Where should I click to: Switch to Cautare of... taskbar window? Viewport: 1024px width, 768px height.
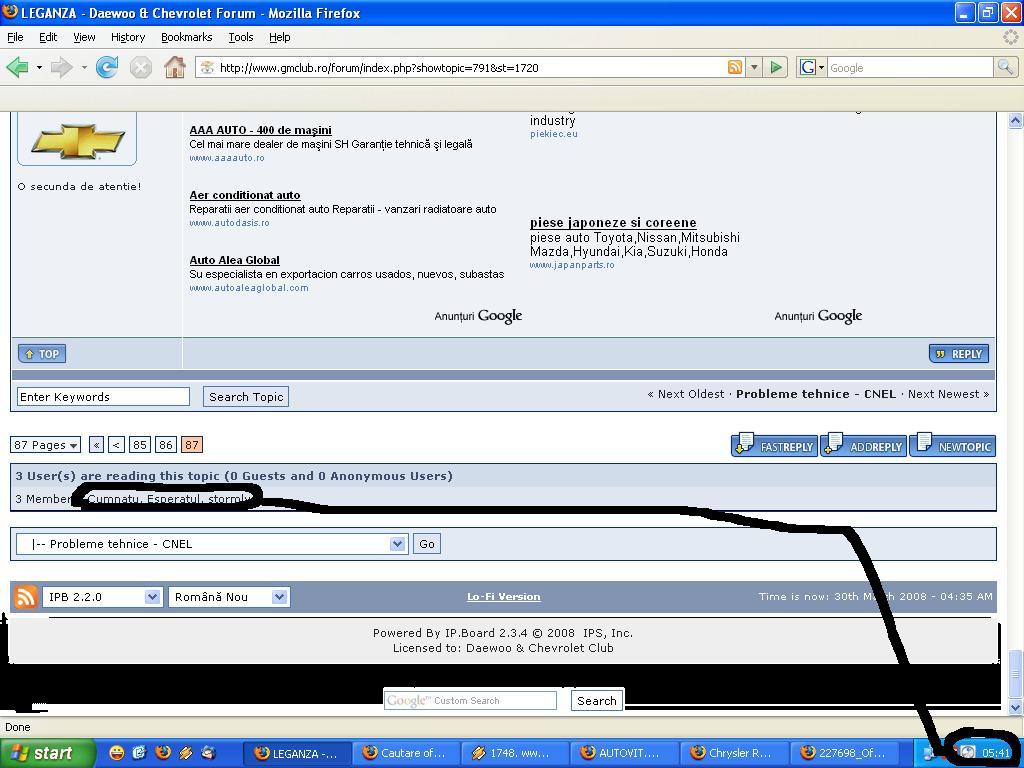pyautogui.click(x=405, y=753)
